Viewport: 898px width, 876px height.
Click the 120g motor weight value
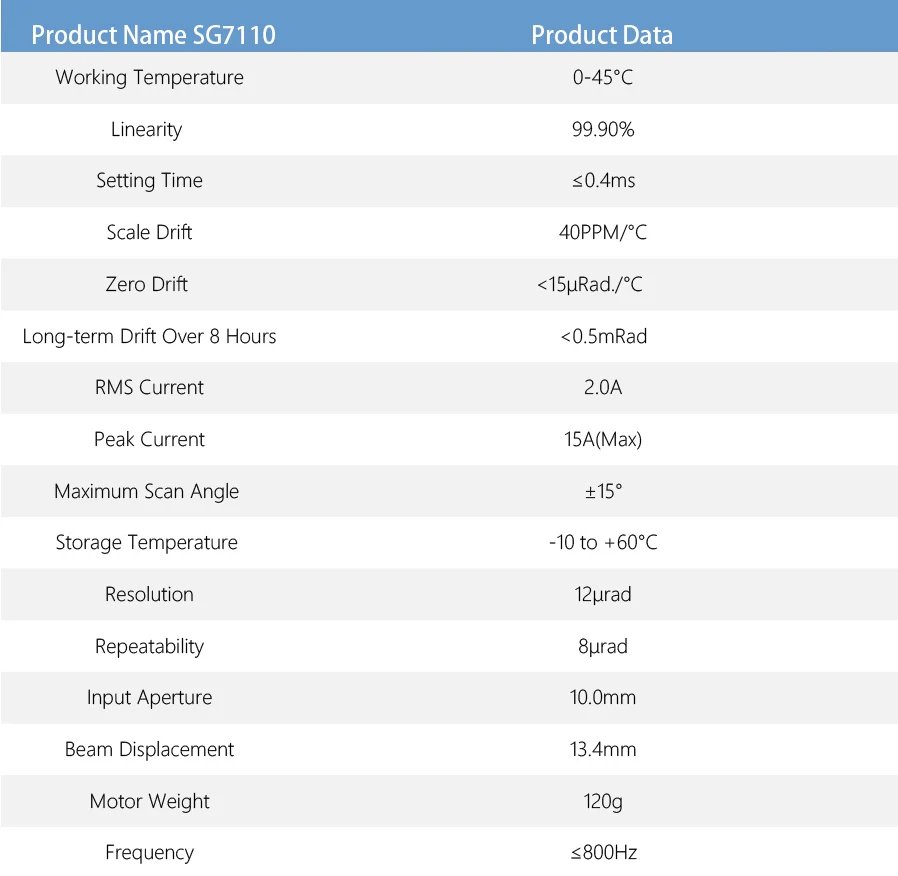(x=603, y=802)
